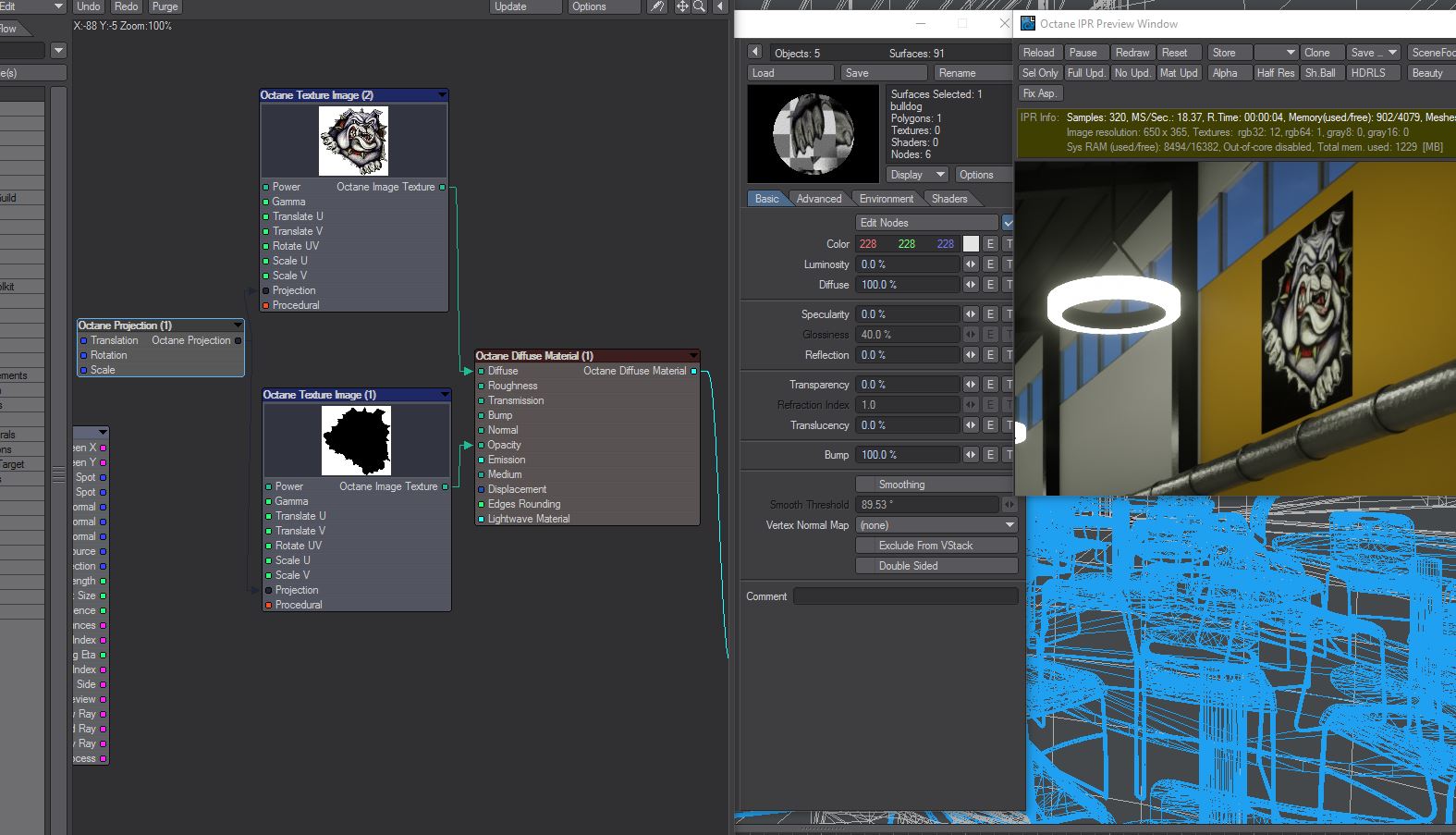1456x835 pixels.
Task: Open the Diffuse envelope E button
Action: pos(990,285)
